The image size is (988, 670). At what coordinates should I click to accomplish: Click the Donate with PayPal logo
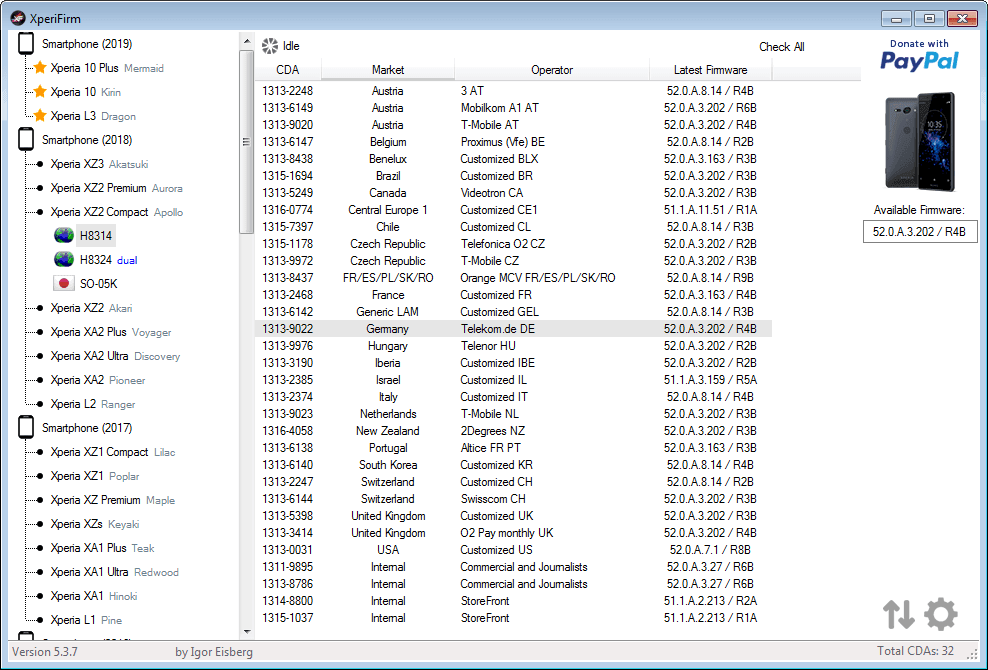(x=919, y=55)
